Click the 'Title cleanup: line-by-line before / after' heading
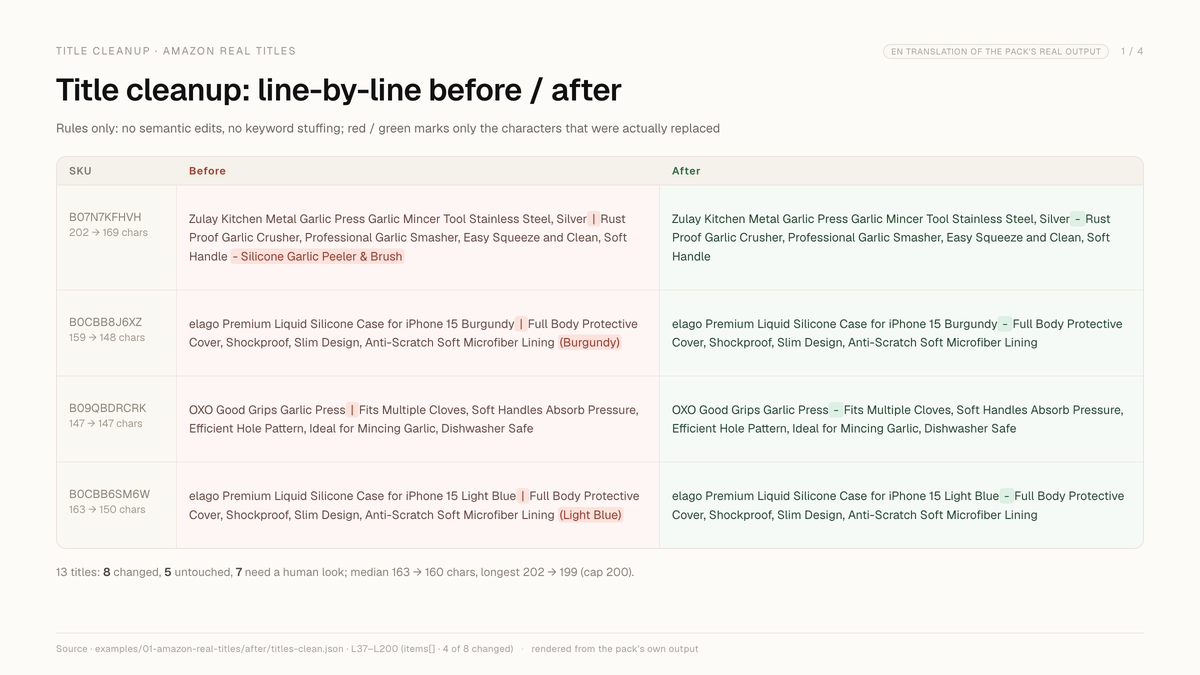 pyautogui.click(x=339, y=90)
